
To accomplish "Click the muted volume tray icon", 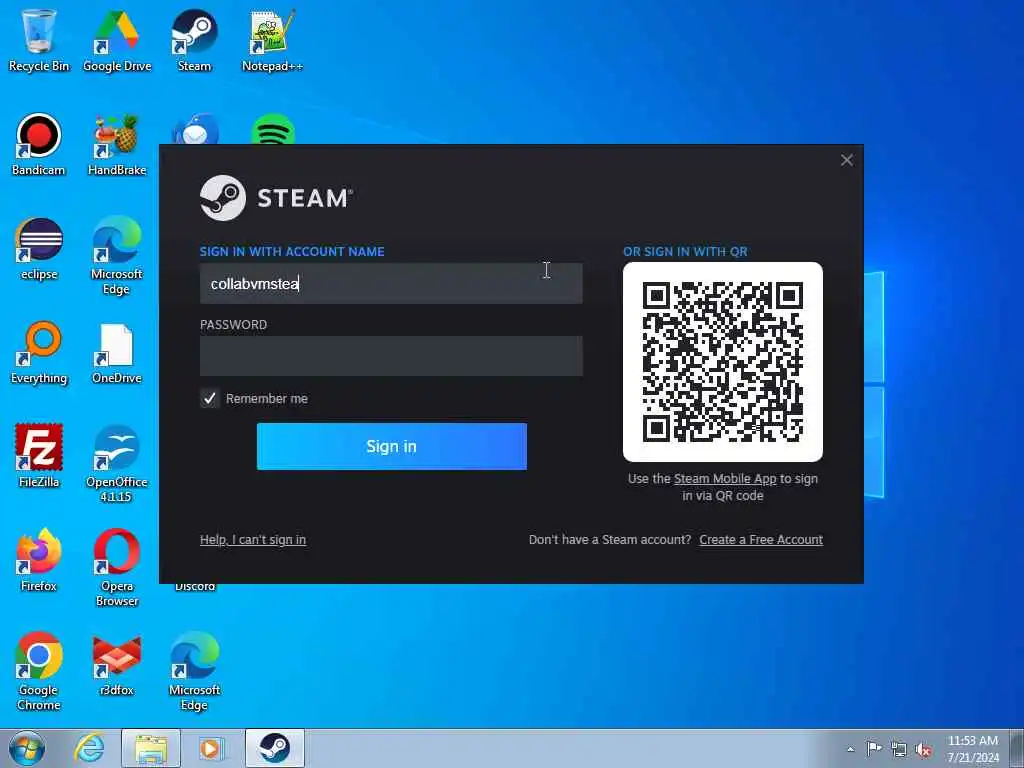I will 923,749.
